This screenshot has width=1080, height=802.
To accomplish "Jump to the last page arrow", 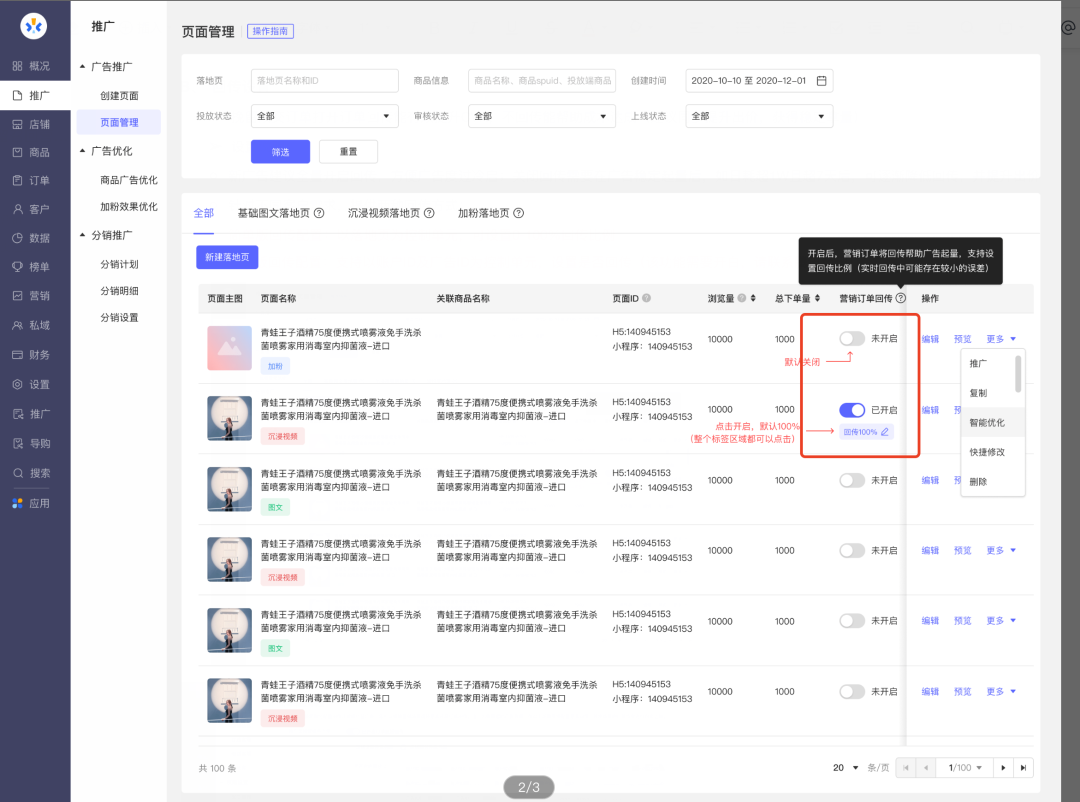I will 1024,768.
